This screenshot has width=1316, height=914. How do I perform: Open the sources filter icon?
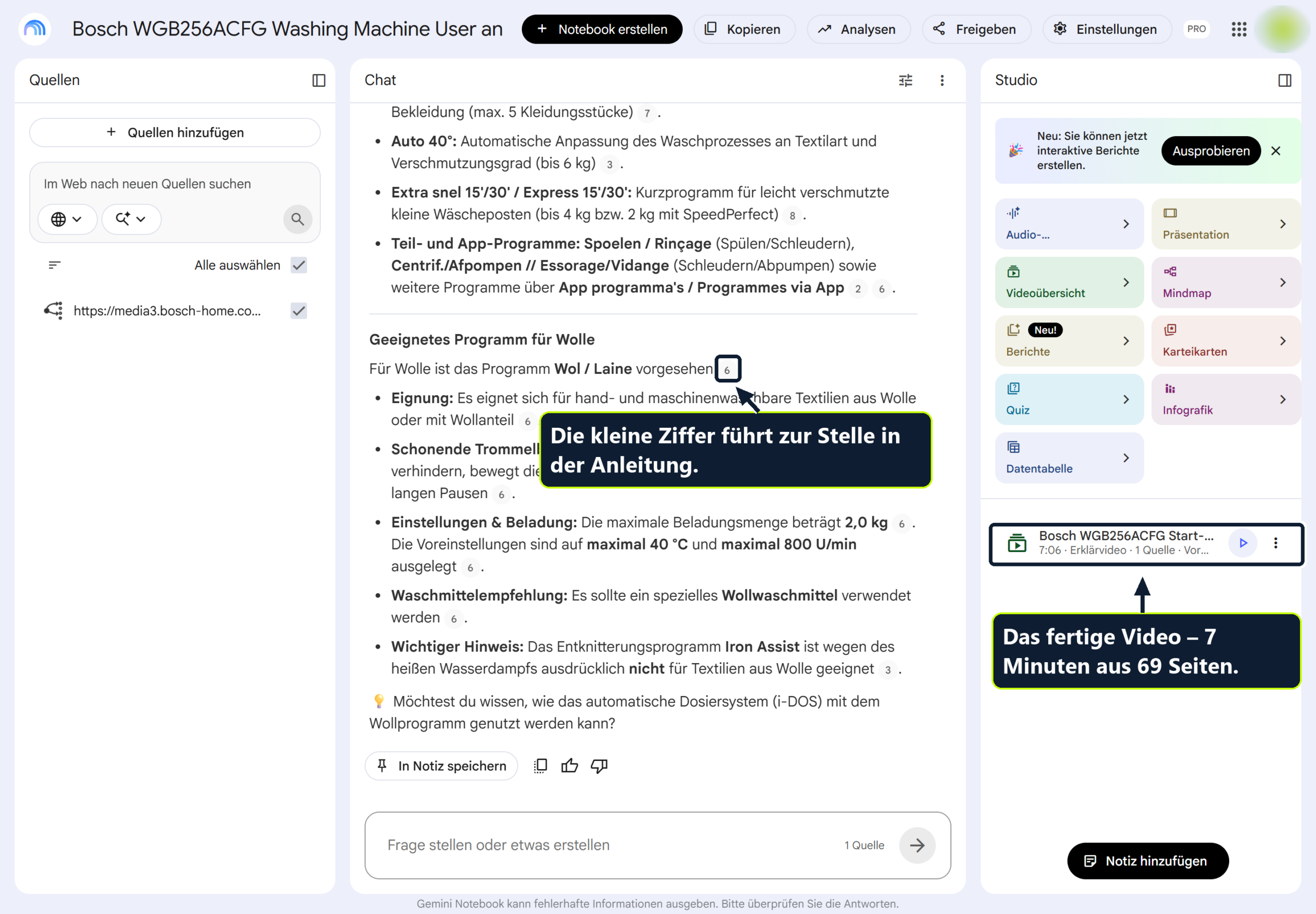tap(54, 265)
